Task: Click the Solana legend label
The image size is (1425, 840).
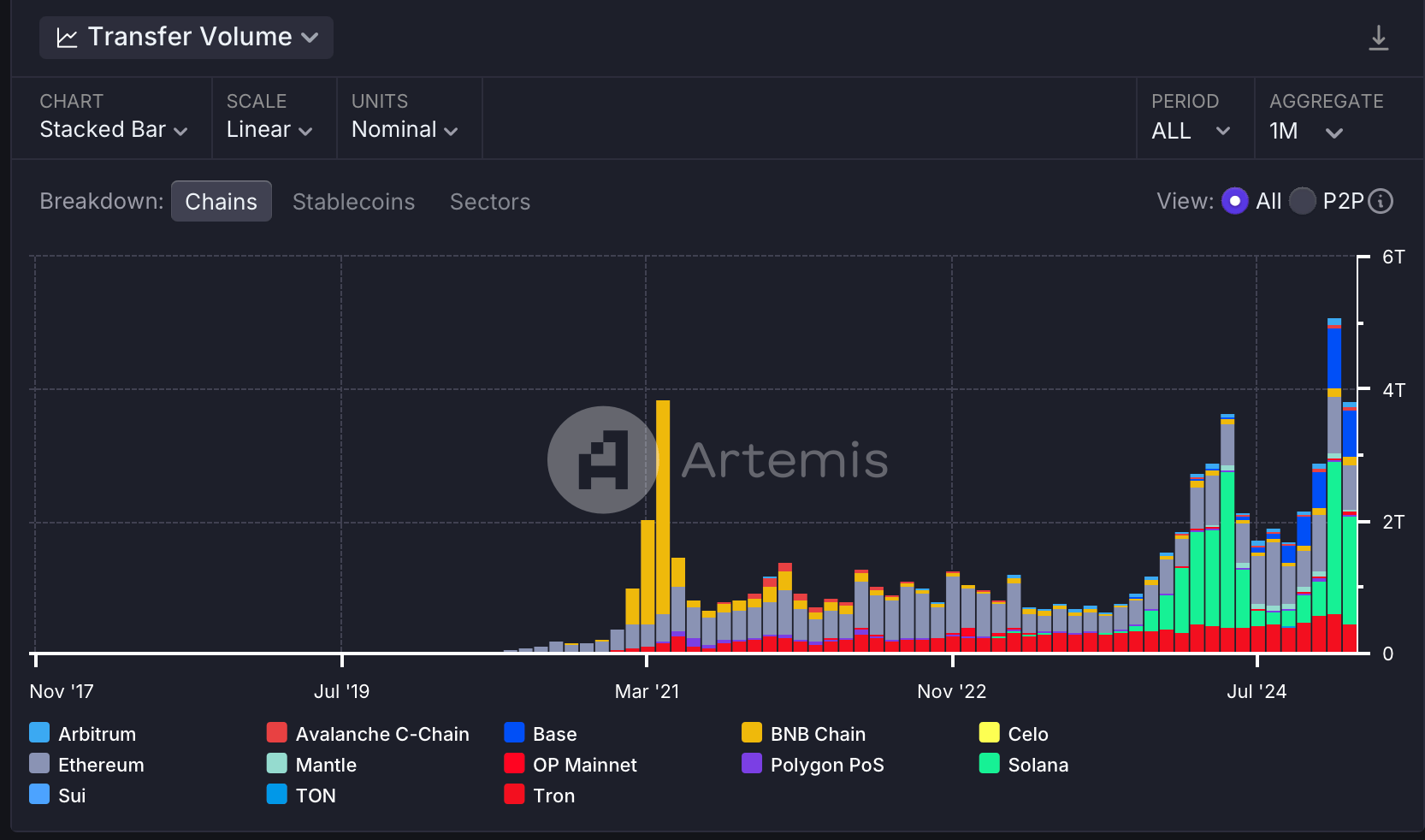Action: tap(1038, 765)
